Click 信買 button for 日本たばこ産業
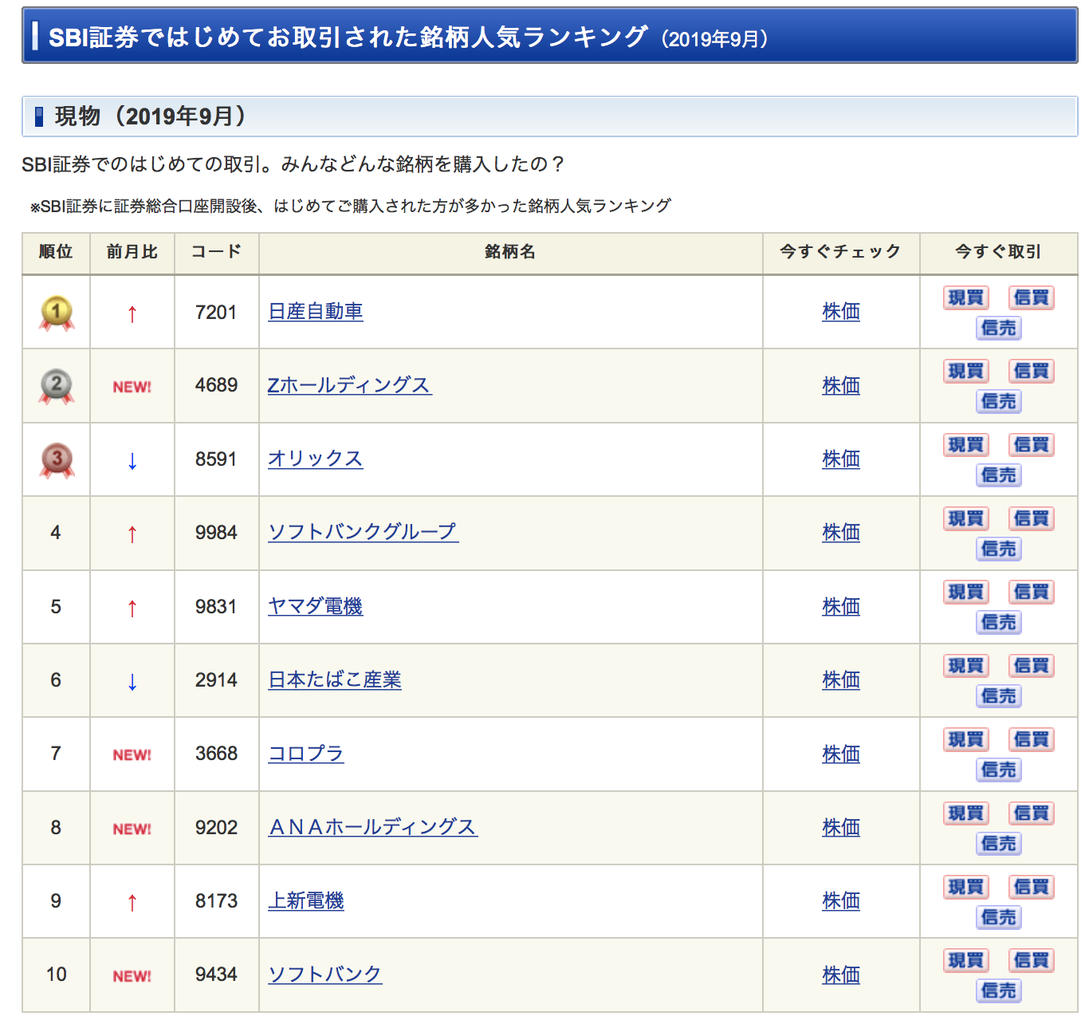The height and width of the screenshot is (1024, 1089). [x=1031, y=666]
